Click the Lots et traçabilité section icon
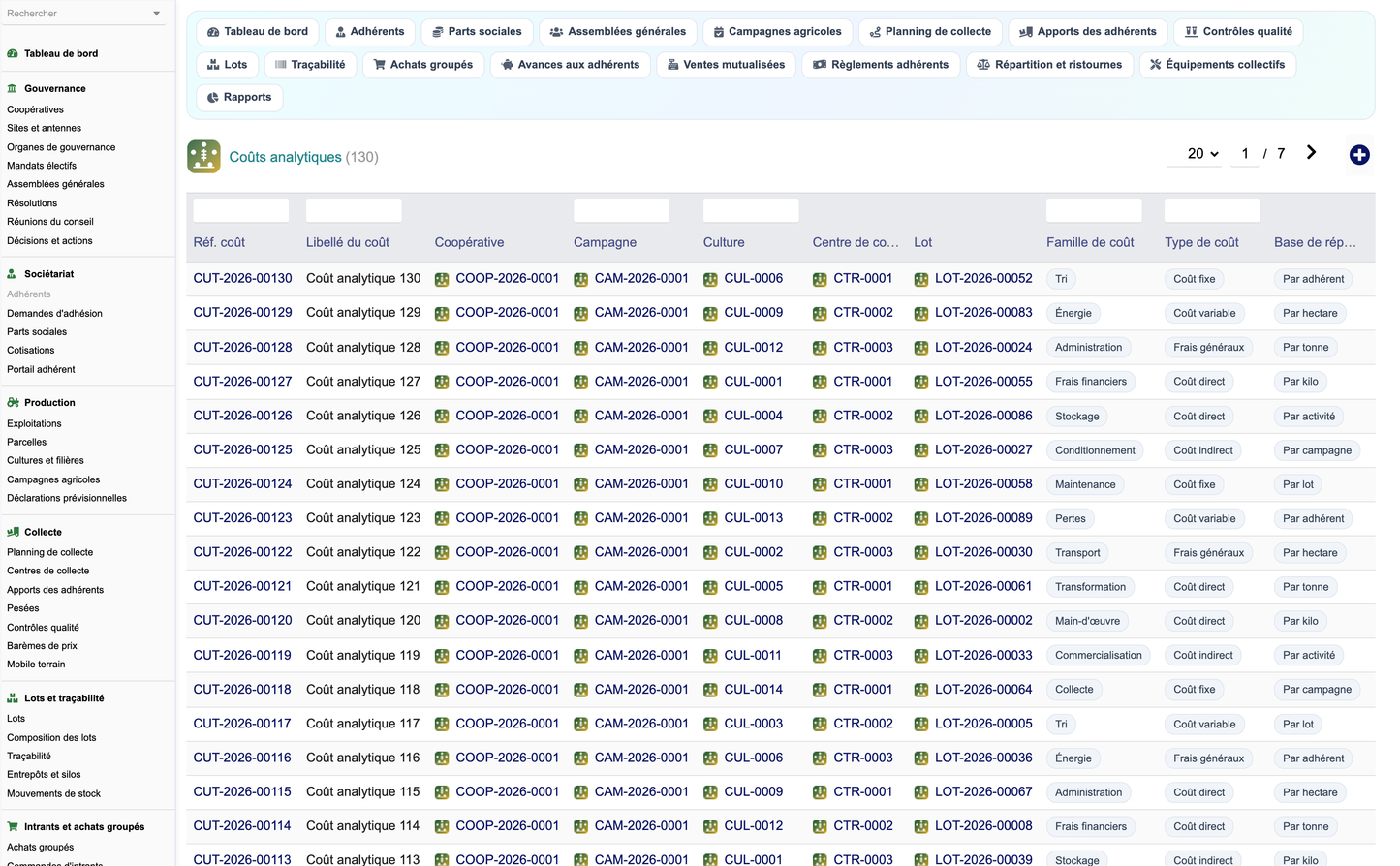 coord(13,697)
